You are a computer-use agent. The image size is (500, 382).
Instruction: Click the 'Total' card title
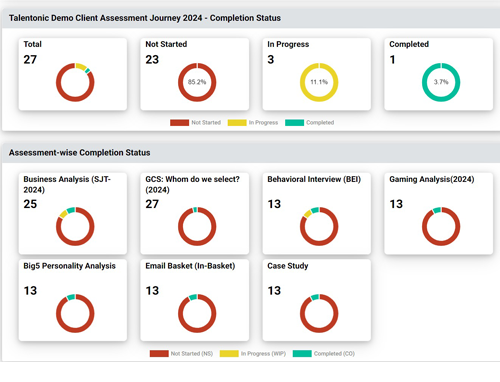32,44
